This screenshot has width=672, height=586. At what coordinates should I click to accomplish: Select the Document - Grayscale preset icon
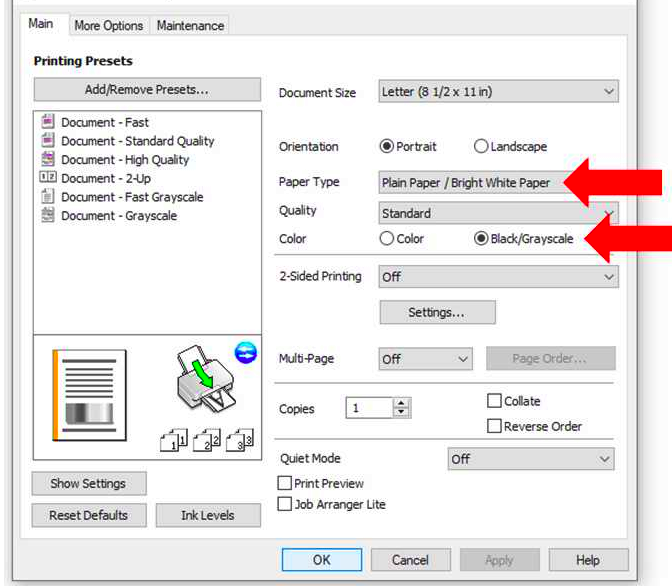47,215
